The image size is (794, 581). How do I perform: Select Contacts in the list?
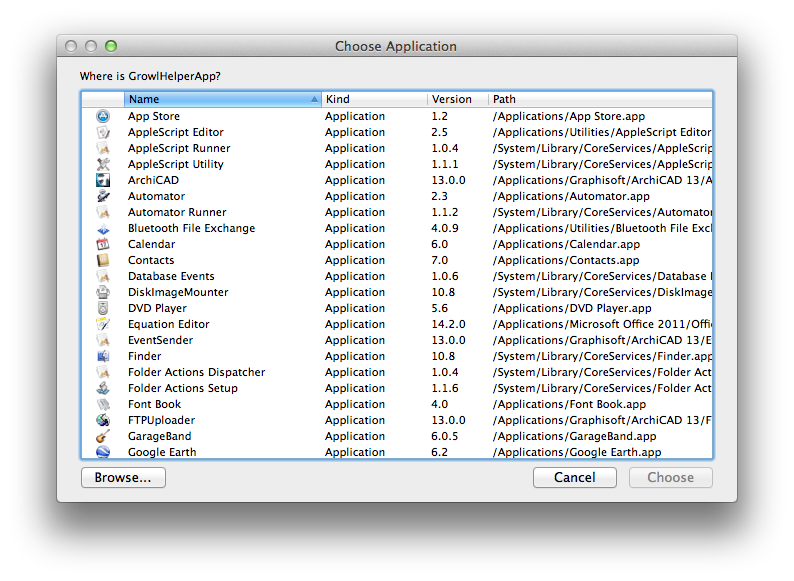coord(151,260)
